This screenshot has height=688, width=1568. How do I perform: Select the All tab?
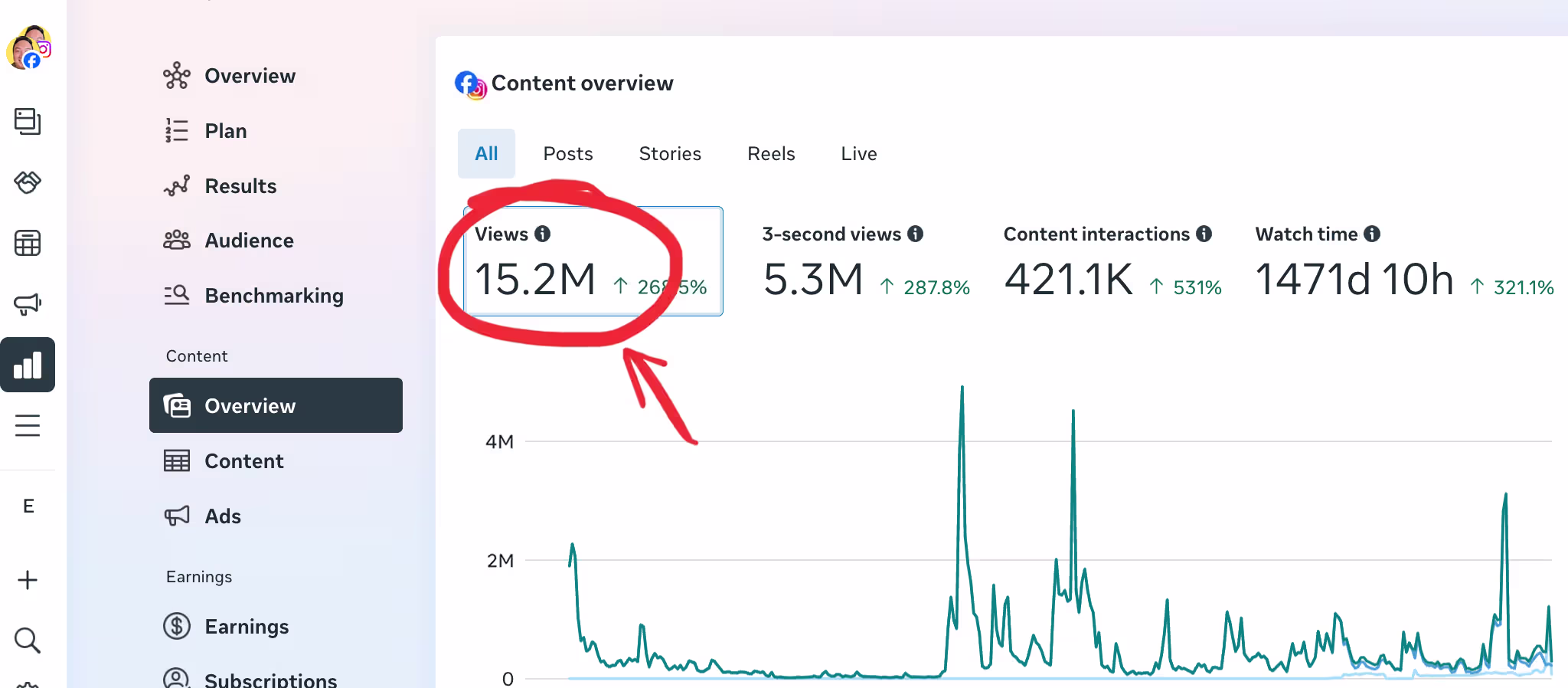(486, 154)
